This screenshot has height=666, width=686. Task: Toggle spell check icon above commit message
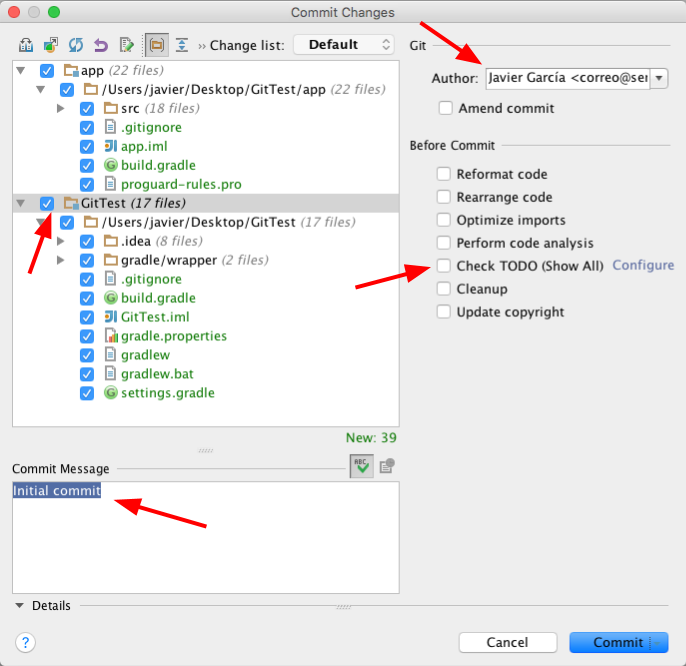click(x=360, y=466)
